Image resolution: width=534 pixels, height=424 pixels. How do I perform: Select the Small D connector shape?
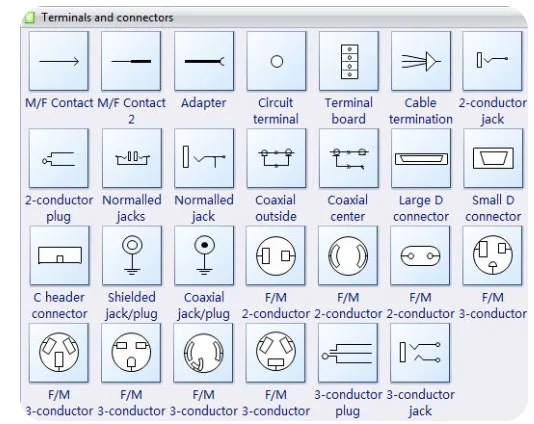click(x=493, y=158)
